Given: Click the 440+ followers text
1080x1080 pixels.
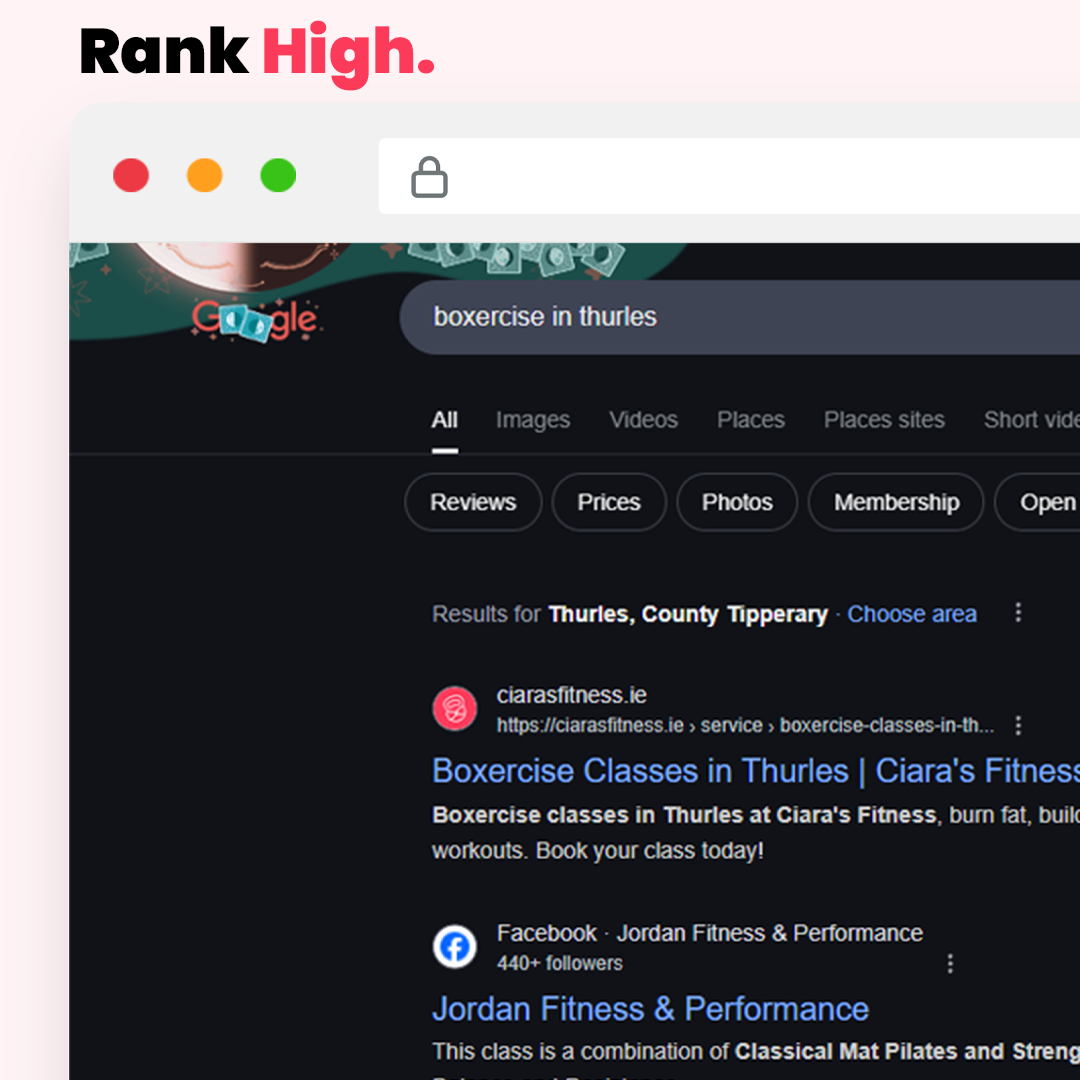Looking at the screenshot, I should [x=560, y=963].
